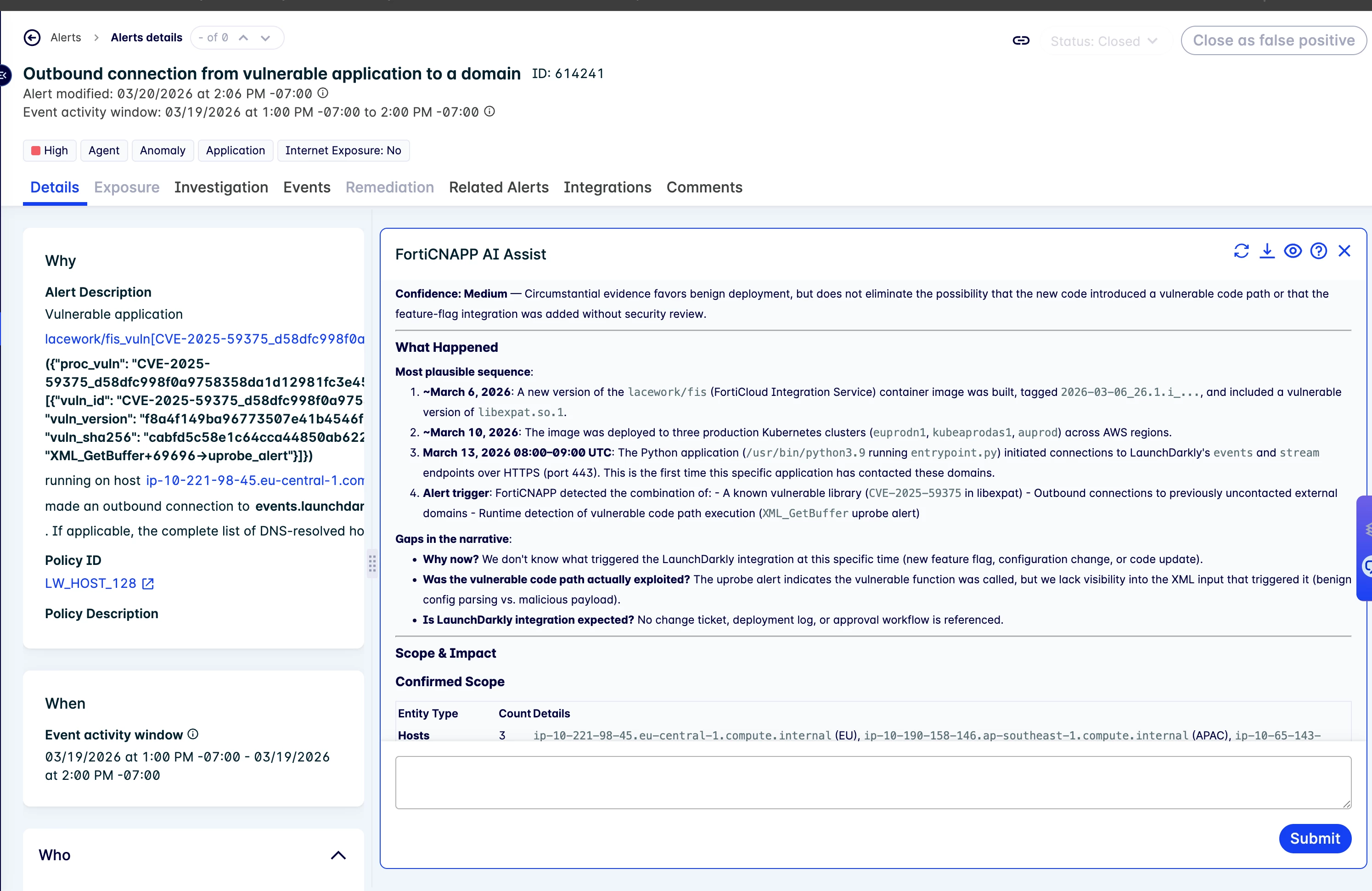Open AI Assist help question mark
1372x891 pixels.
tap(1319, 251)
